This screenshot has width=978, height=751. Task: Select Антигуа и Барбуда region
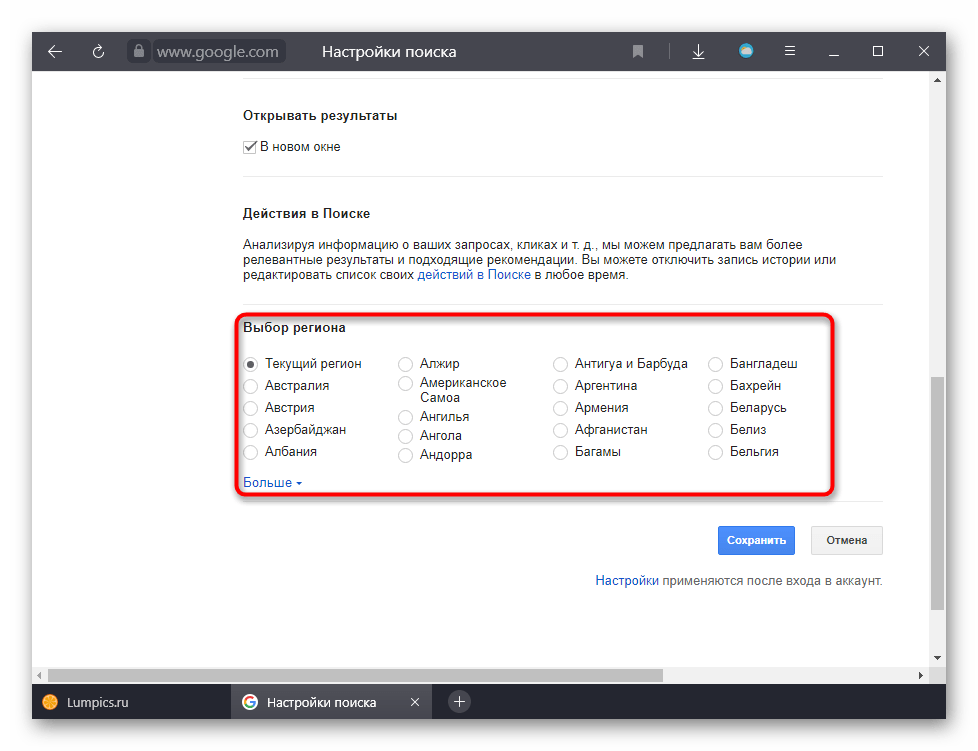tap(560, 364)
